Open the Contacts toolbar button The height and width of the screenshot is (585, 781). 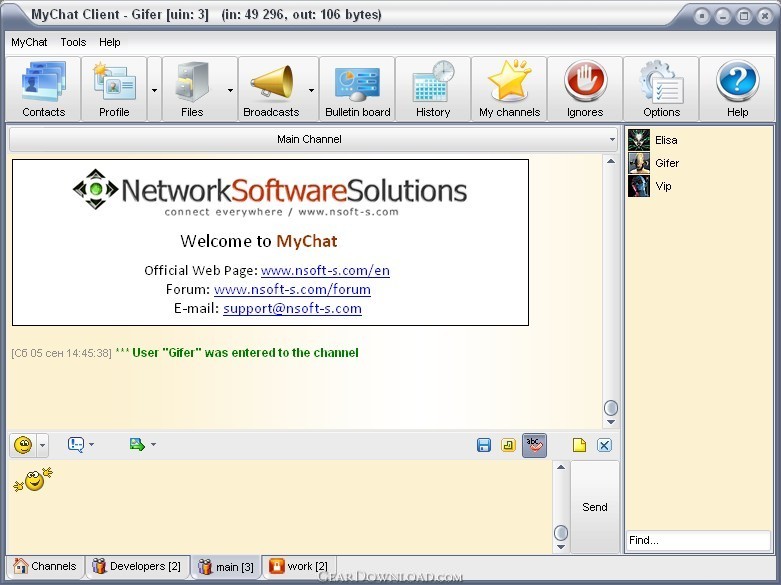point(43,89)
